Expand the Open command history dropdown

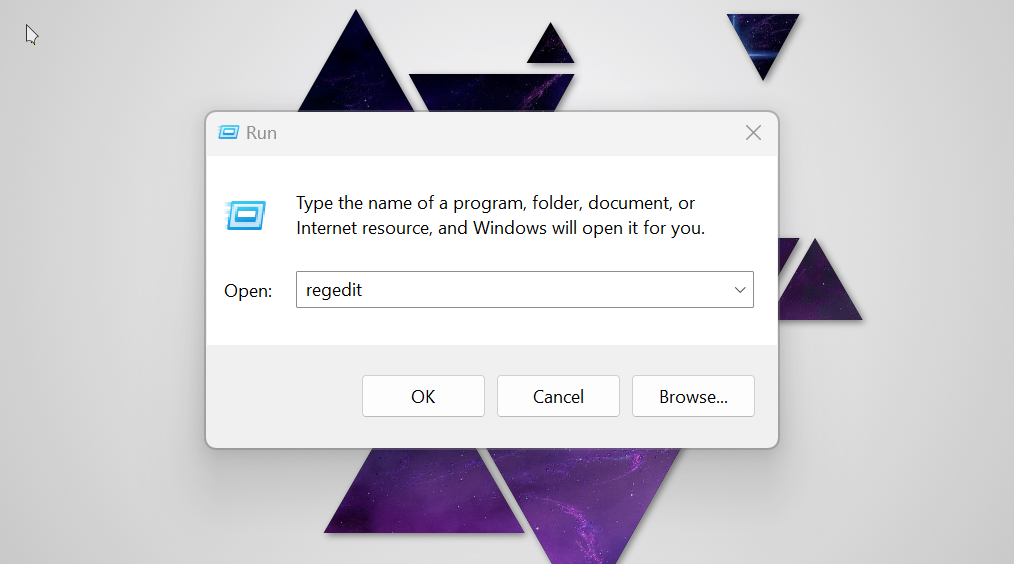pos(740,290)
